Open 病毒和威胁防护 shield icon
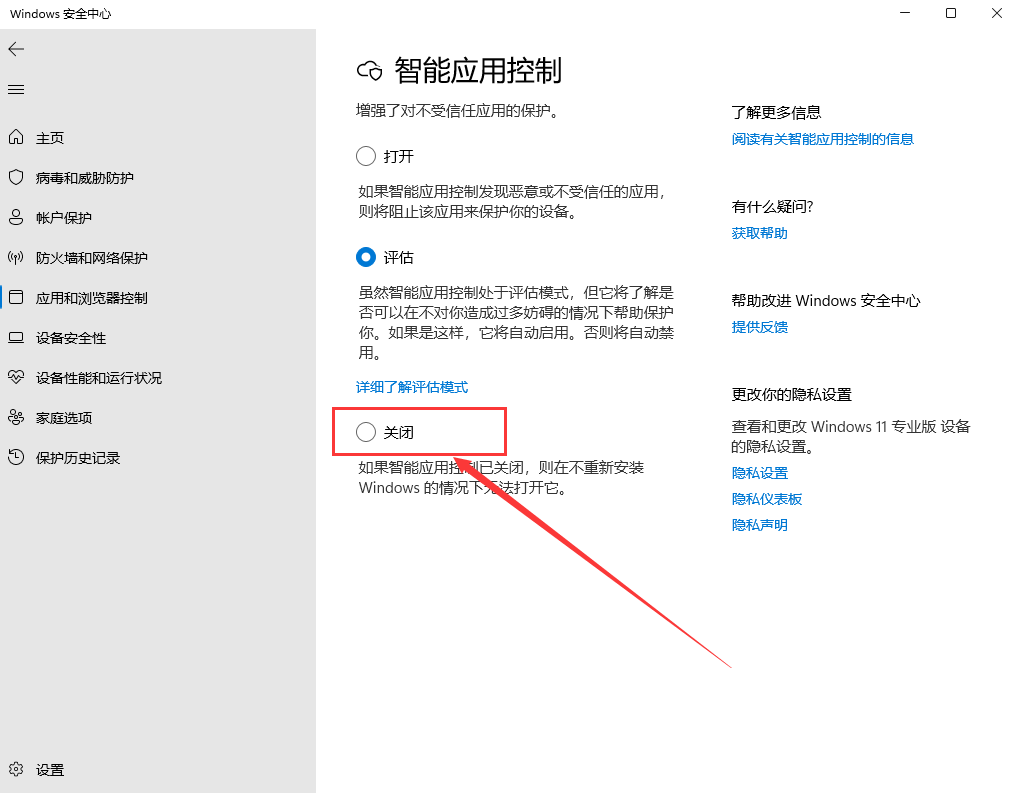 [x=16, y=178]
